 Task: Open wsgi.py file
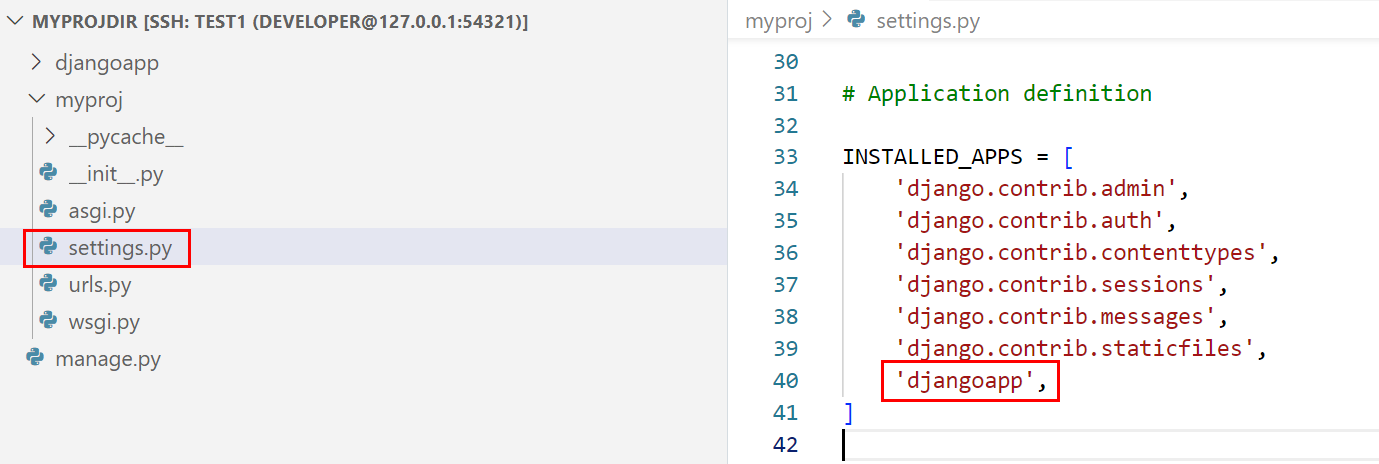(104, 321)
